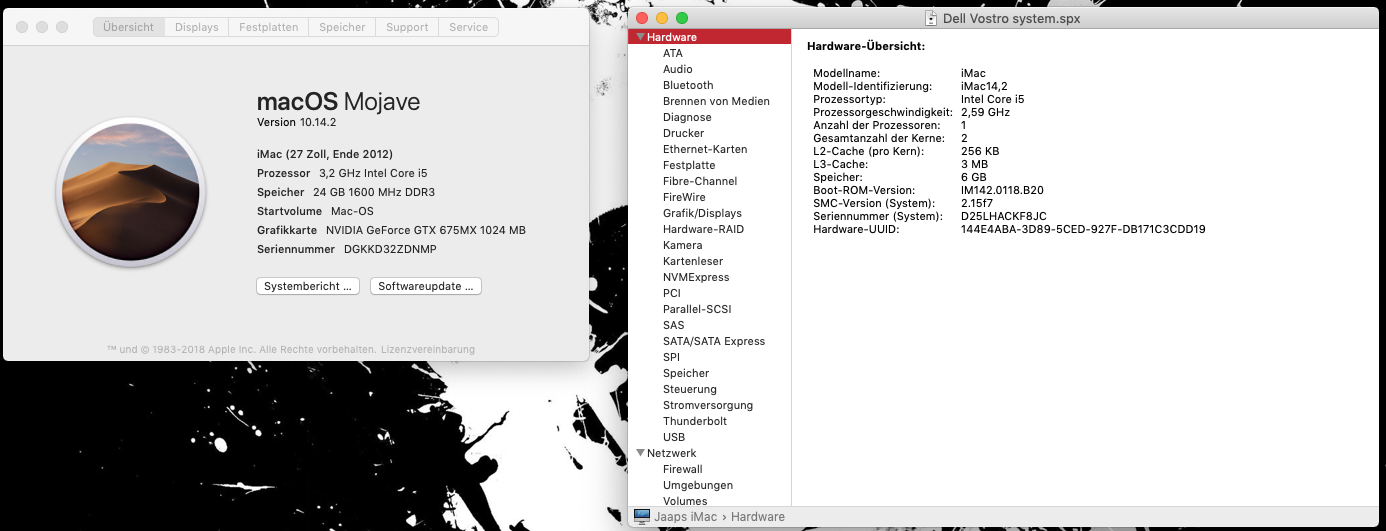
Task: Switch to the Übersicht tab
Action: pyautogui.click(x=129, y=27)
